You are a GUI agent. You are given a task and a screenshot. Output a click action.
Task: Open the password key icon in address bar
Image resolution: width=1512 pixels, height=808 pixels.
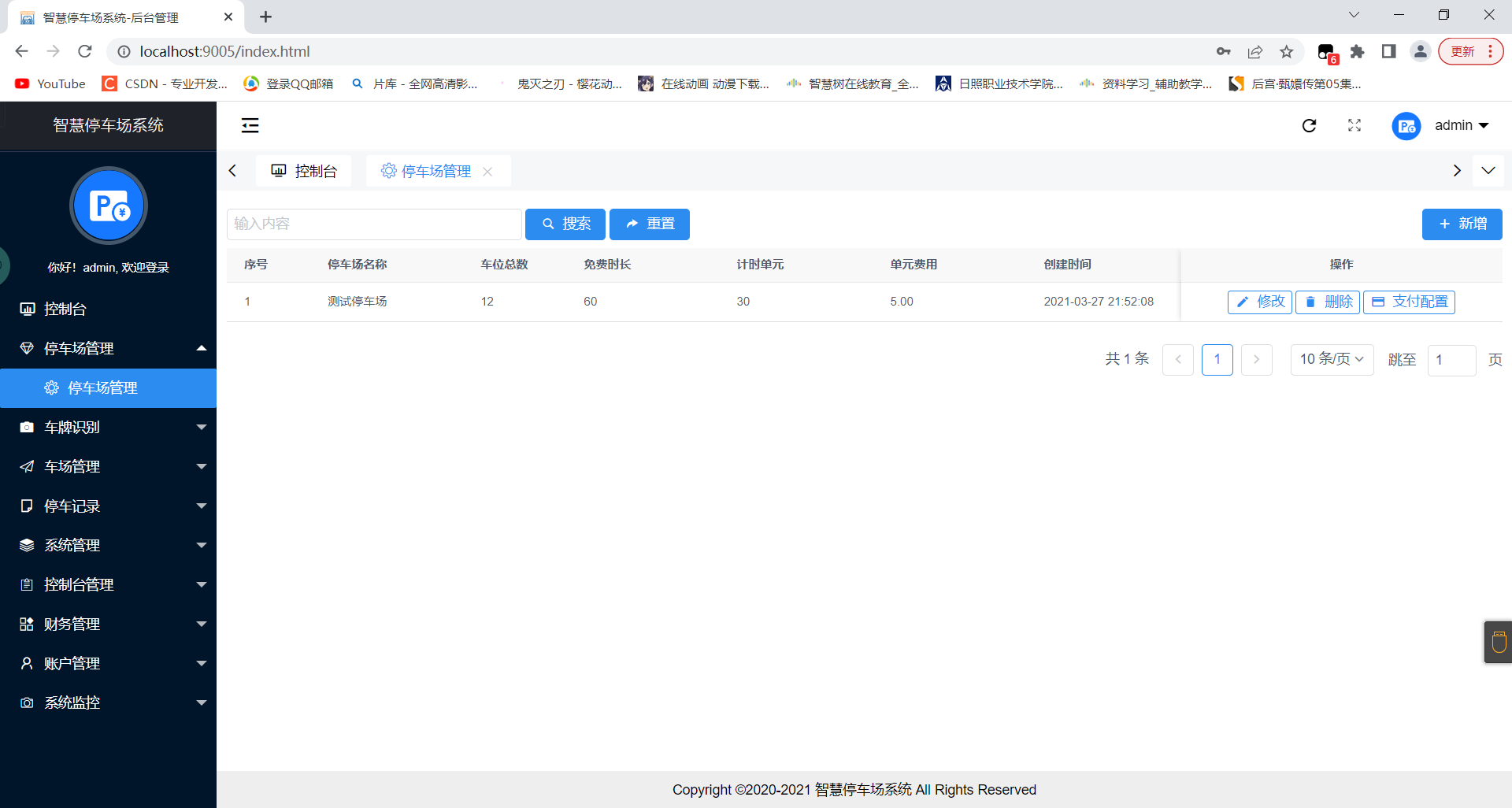(x=1223, y=52)
